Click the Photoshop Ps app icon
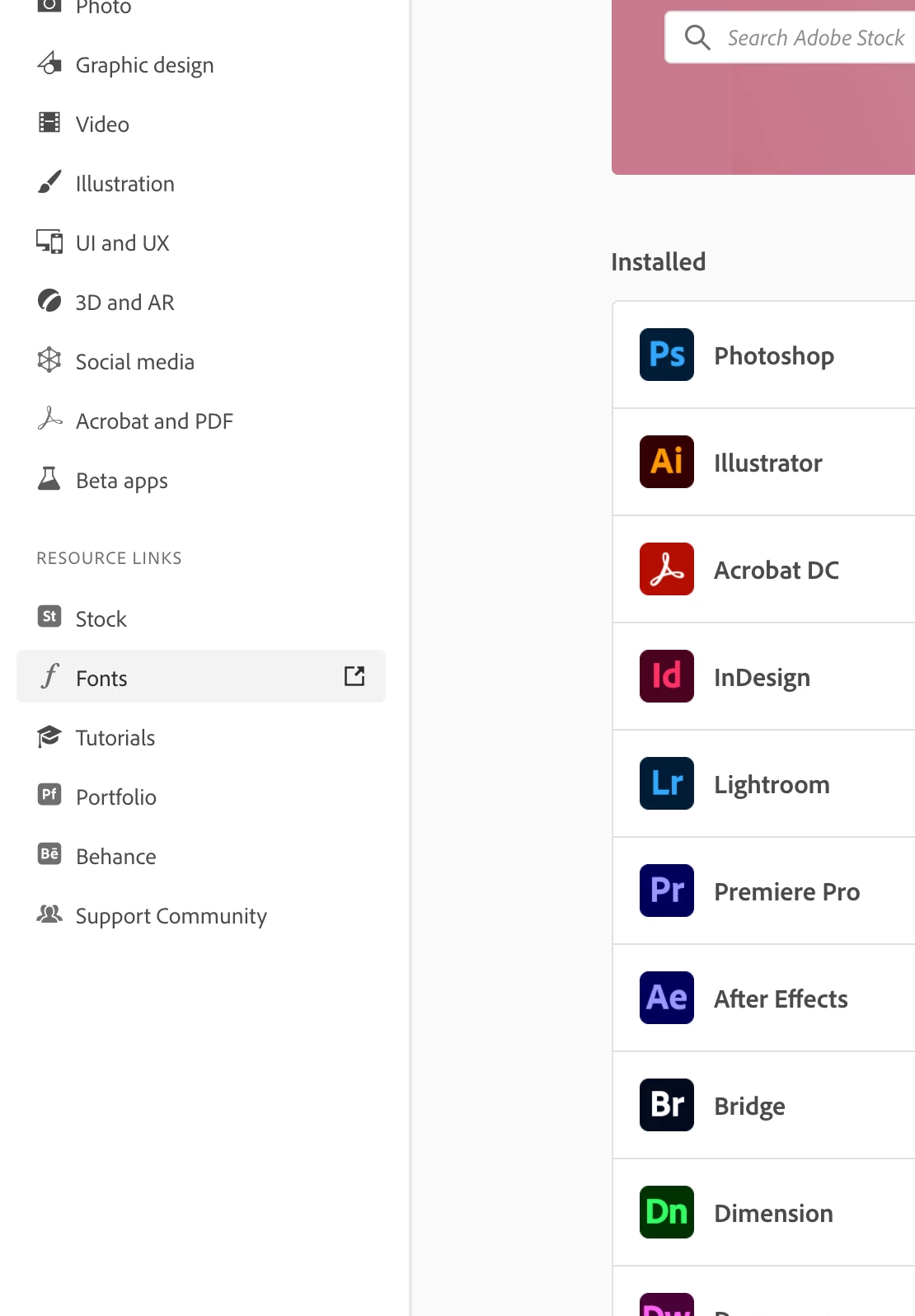The height and width of the screenshot is (1316, 915). click(x=666, y=355)
